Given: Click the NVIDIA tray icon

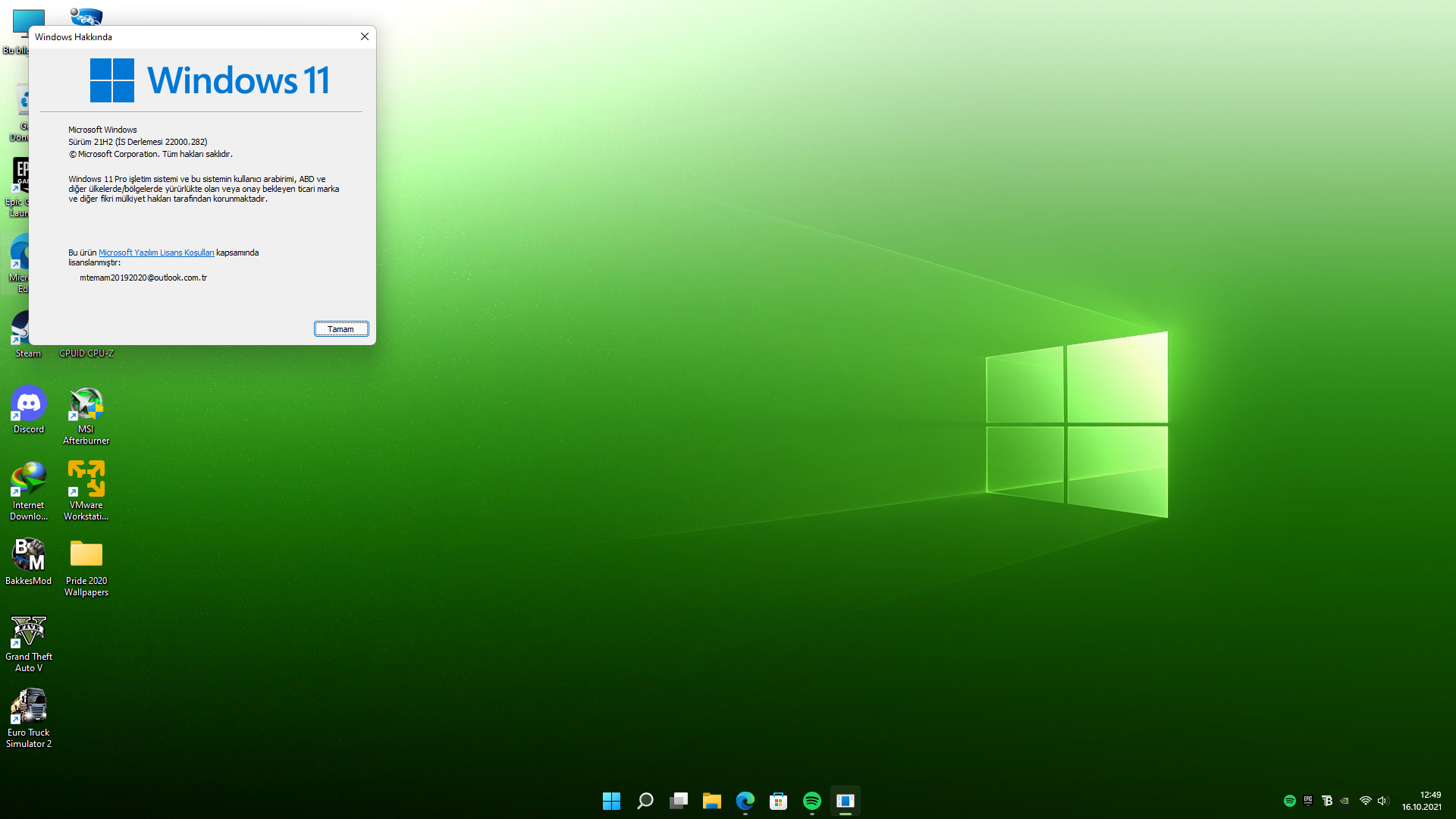Looking at the screenshot, I should pyautogui.click(x=1345, y=801).
